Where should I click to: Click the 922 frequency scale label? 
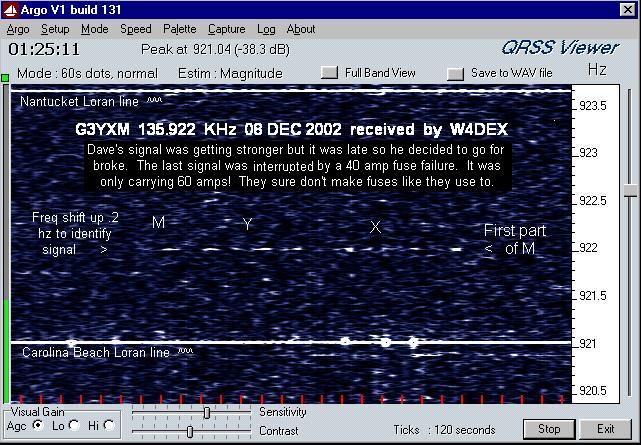589,248
